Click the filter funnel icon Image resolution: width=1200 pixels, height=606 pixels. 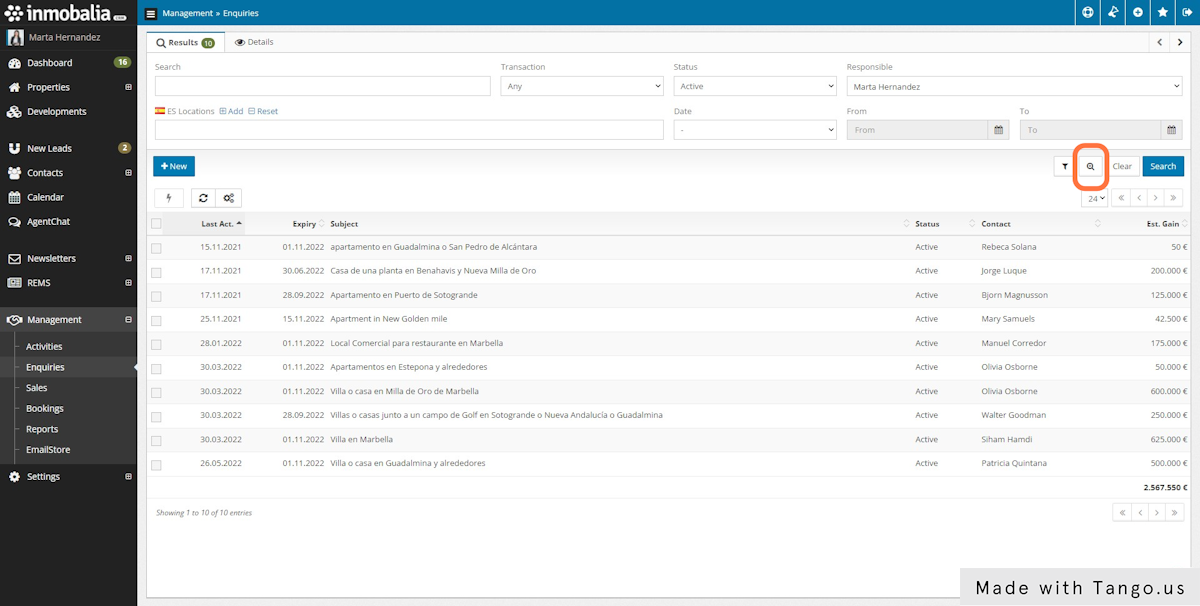1064,167
